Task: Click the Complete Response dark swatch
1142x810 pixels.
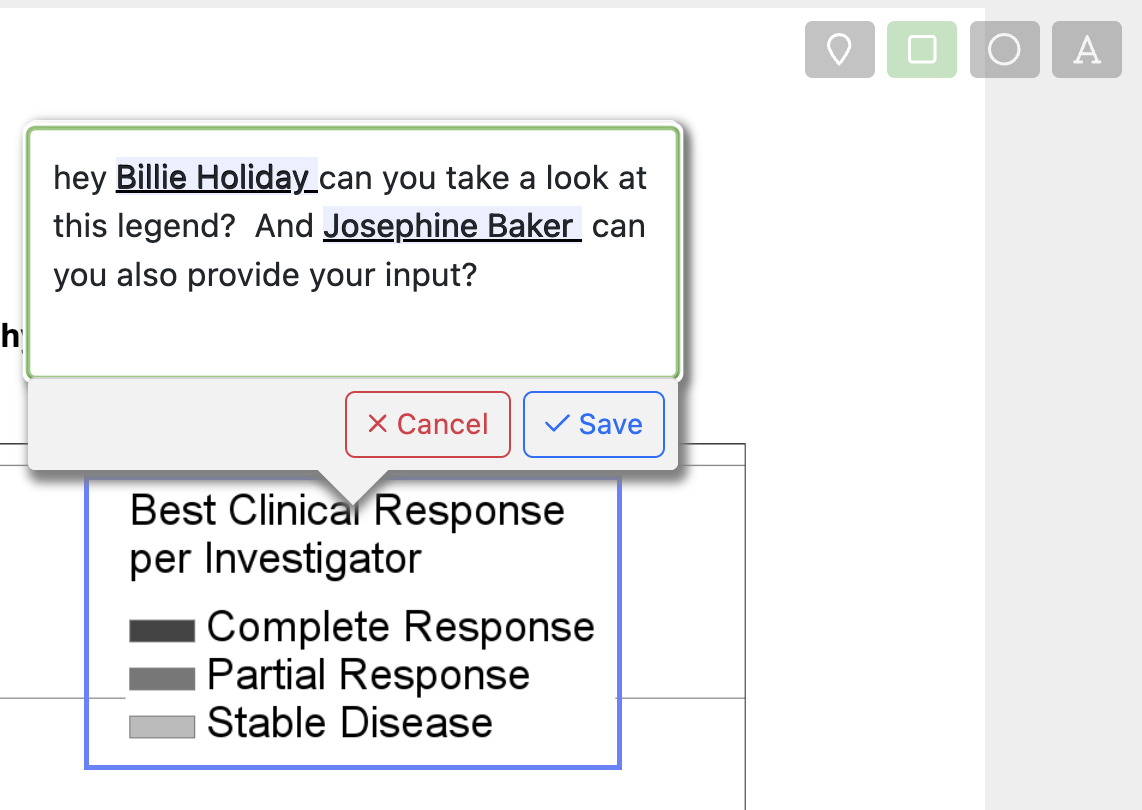Action: click(162, 631)
